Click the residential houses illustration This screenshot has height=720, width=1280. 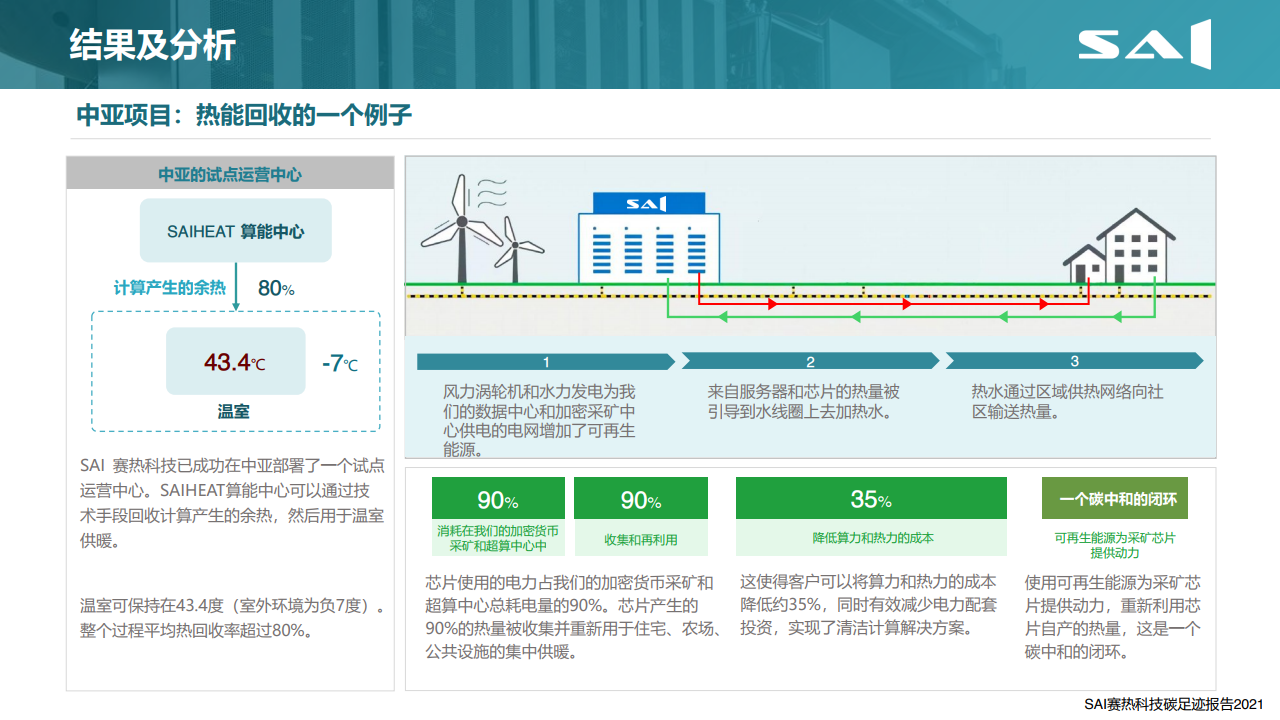(x=1119, y=246)
